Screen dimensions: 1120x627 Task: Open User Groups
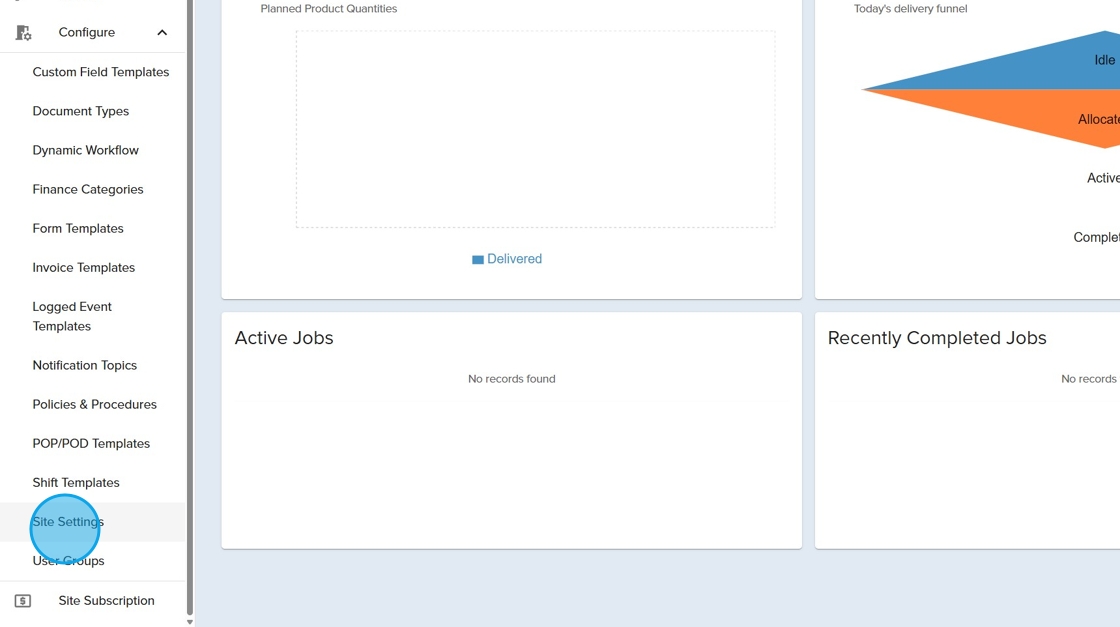[68, 561]
